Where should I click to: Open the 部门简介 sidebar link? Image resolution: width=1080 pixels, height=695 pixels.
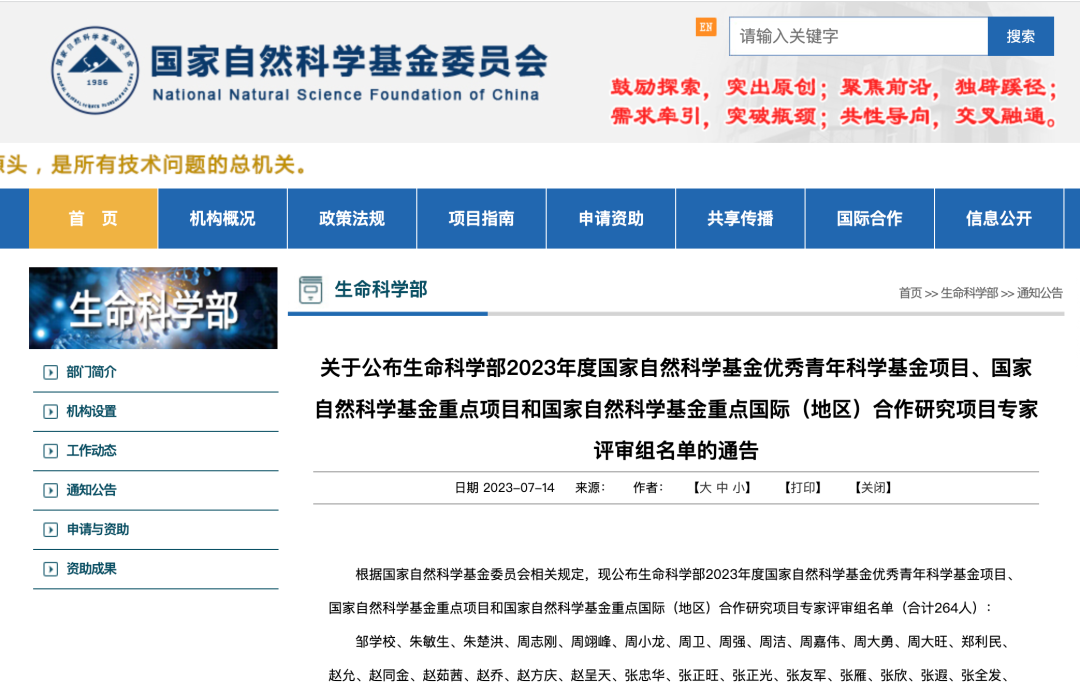[92, 372]
